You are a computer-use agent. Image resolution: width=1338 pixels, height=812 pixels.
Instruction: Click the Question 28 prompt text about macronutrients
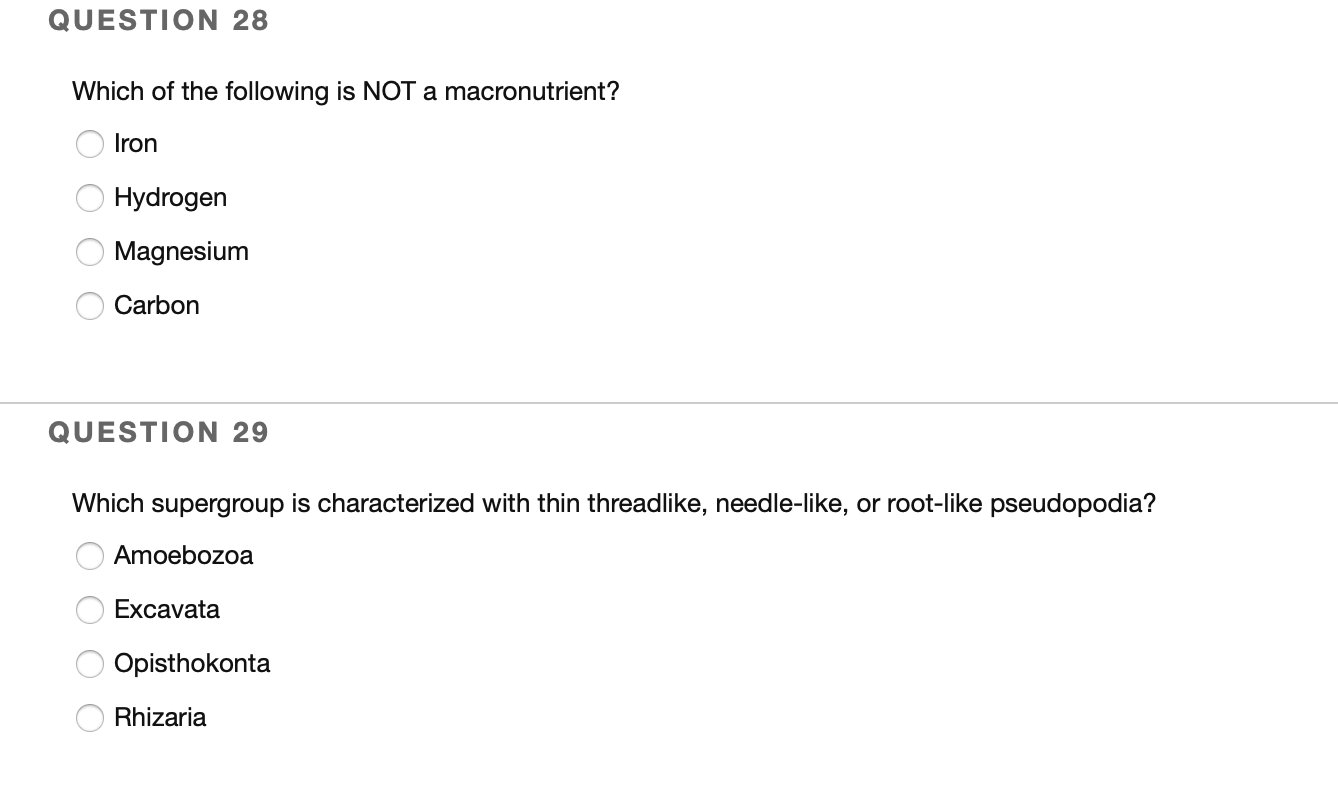[345, 91]
